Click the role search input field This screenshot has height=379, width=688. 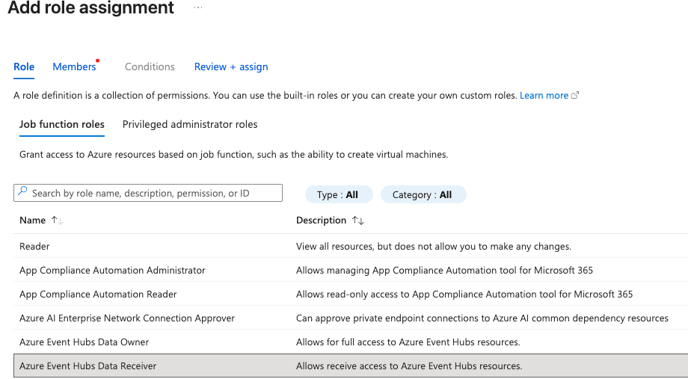tap(148, 193)
